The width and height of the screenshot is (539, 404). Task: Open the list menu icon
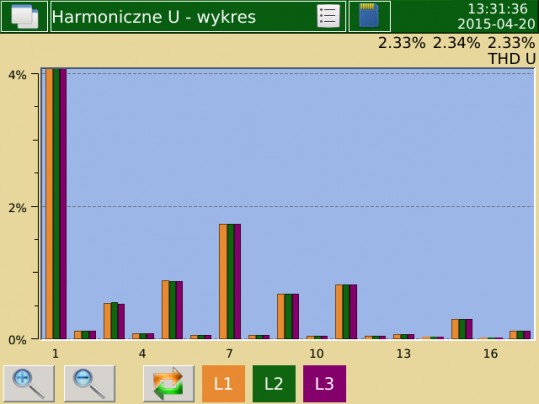328,16
